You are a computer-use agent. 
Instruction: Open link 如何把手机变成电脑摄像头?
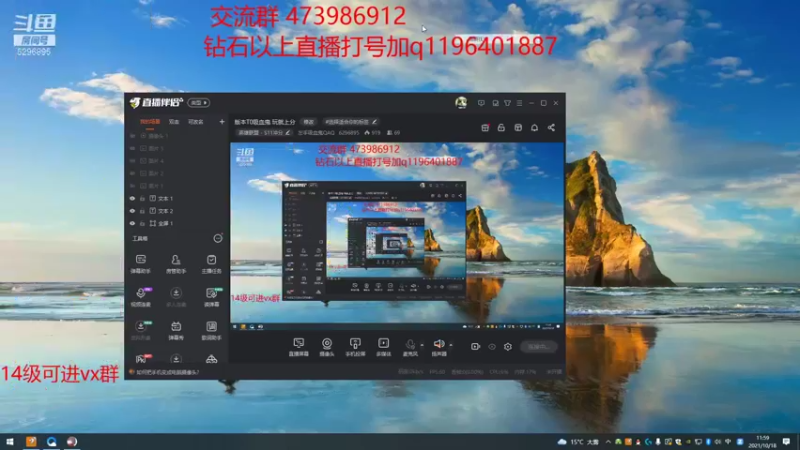click(x=167, y=372)
